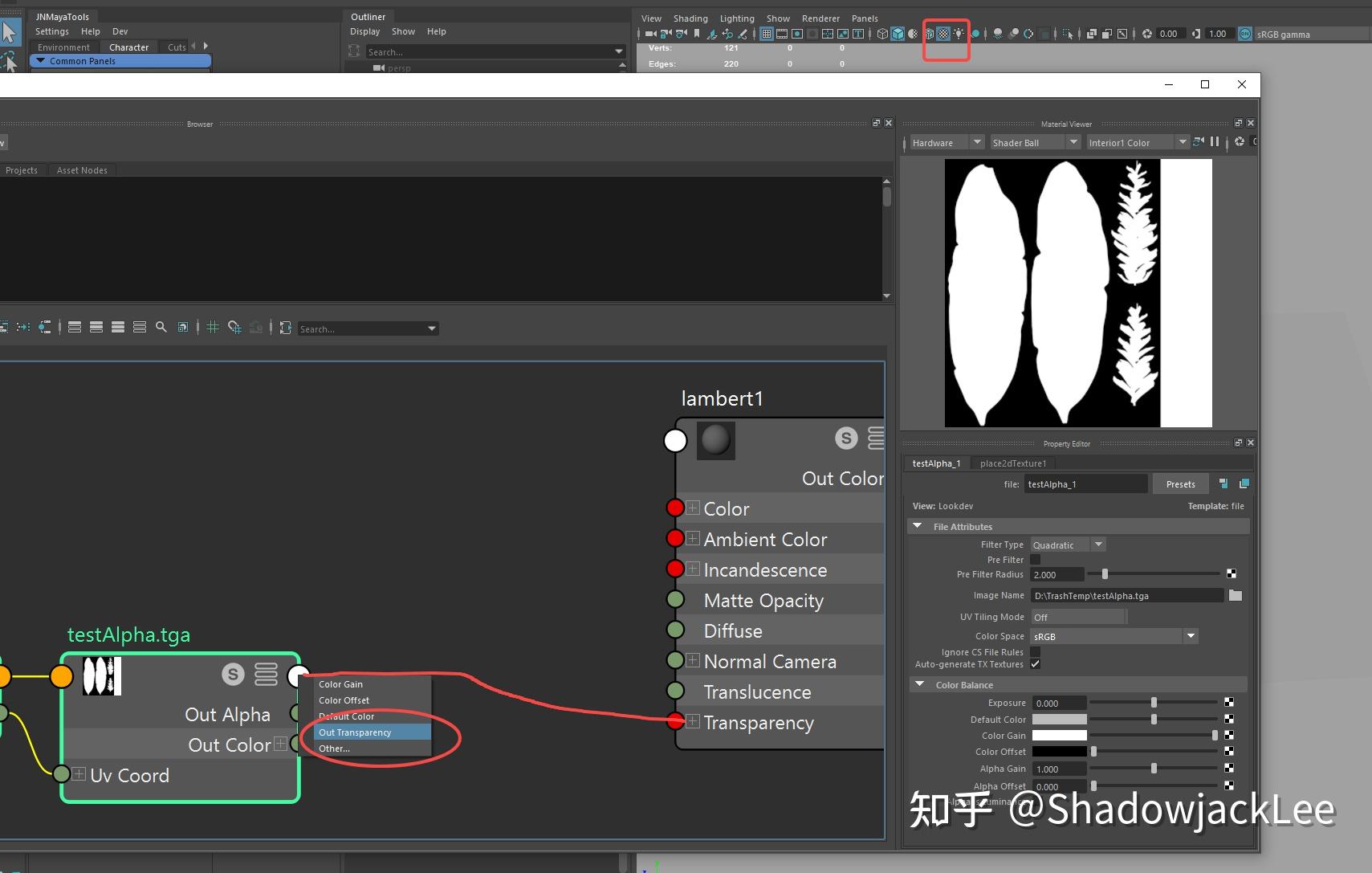Toggle view transform ON icon
Screen dimensions: 1372x873
pos(1245,34)
